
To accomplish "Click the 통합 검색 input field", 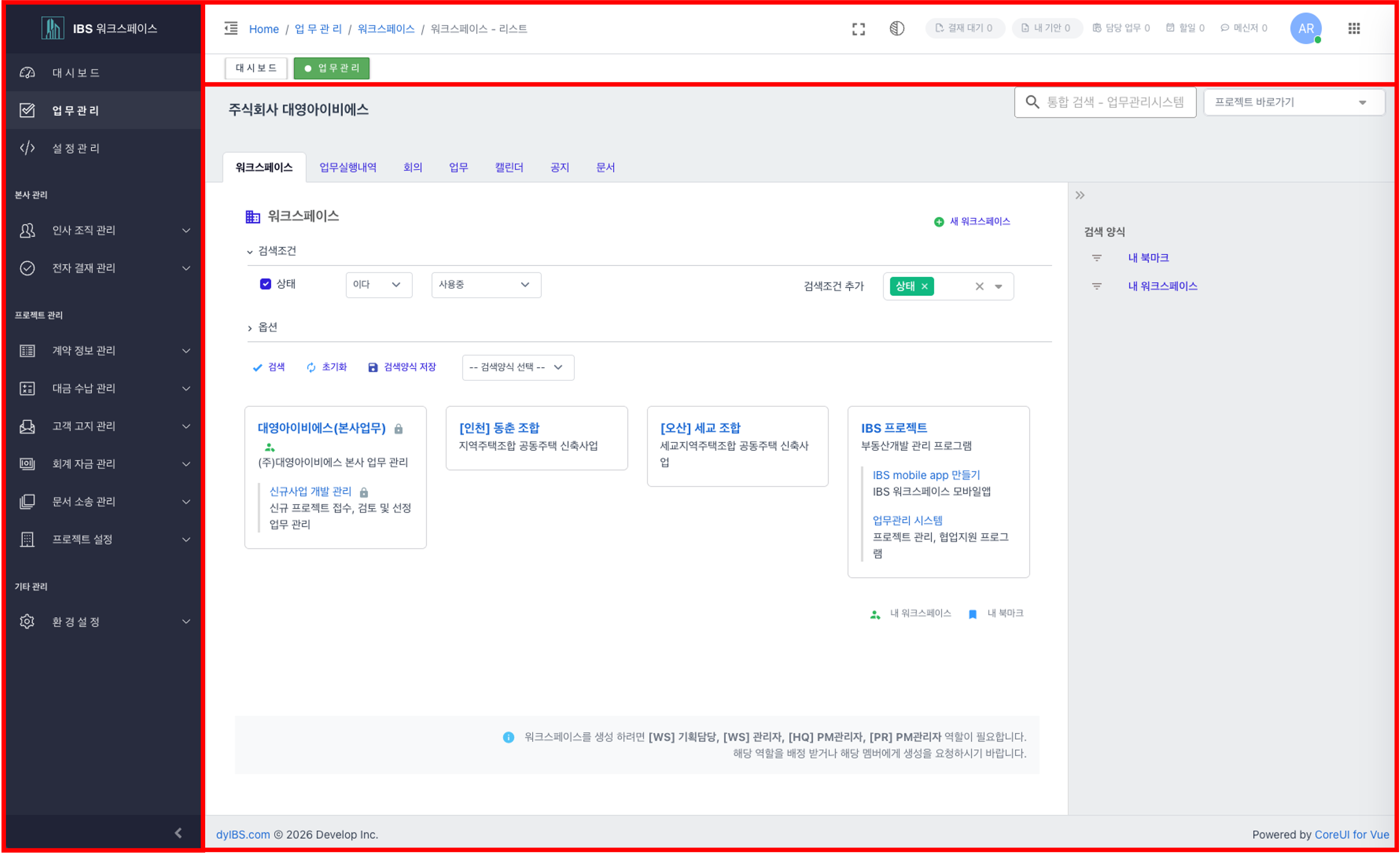I will [1105, 102].
